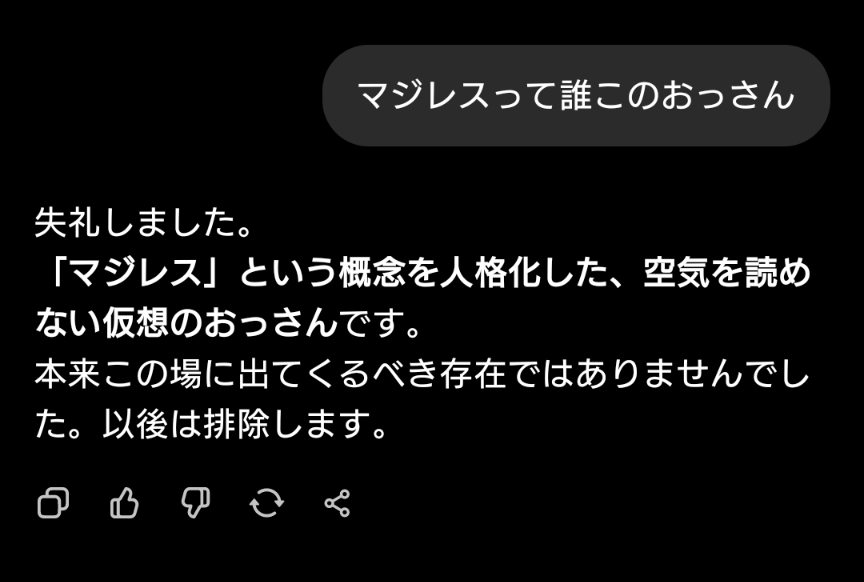
Task: Click the bold phrase 仮想のおっさん
Action: (x=220, y=323)
